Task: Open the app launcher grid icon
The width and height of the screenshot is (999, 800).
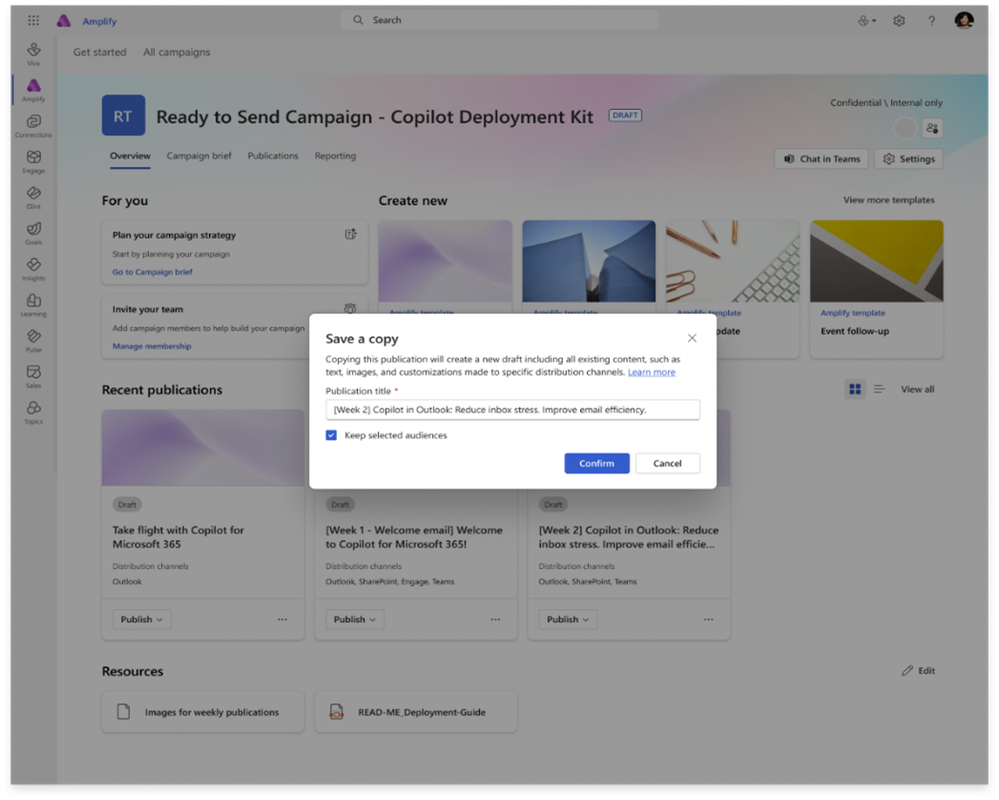Action: click(33, 20)
